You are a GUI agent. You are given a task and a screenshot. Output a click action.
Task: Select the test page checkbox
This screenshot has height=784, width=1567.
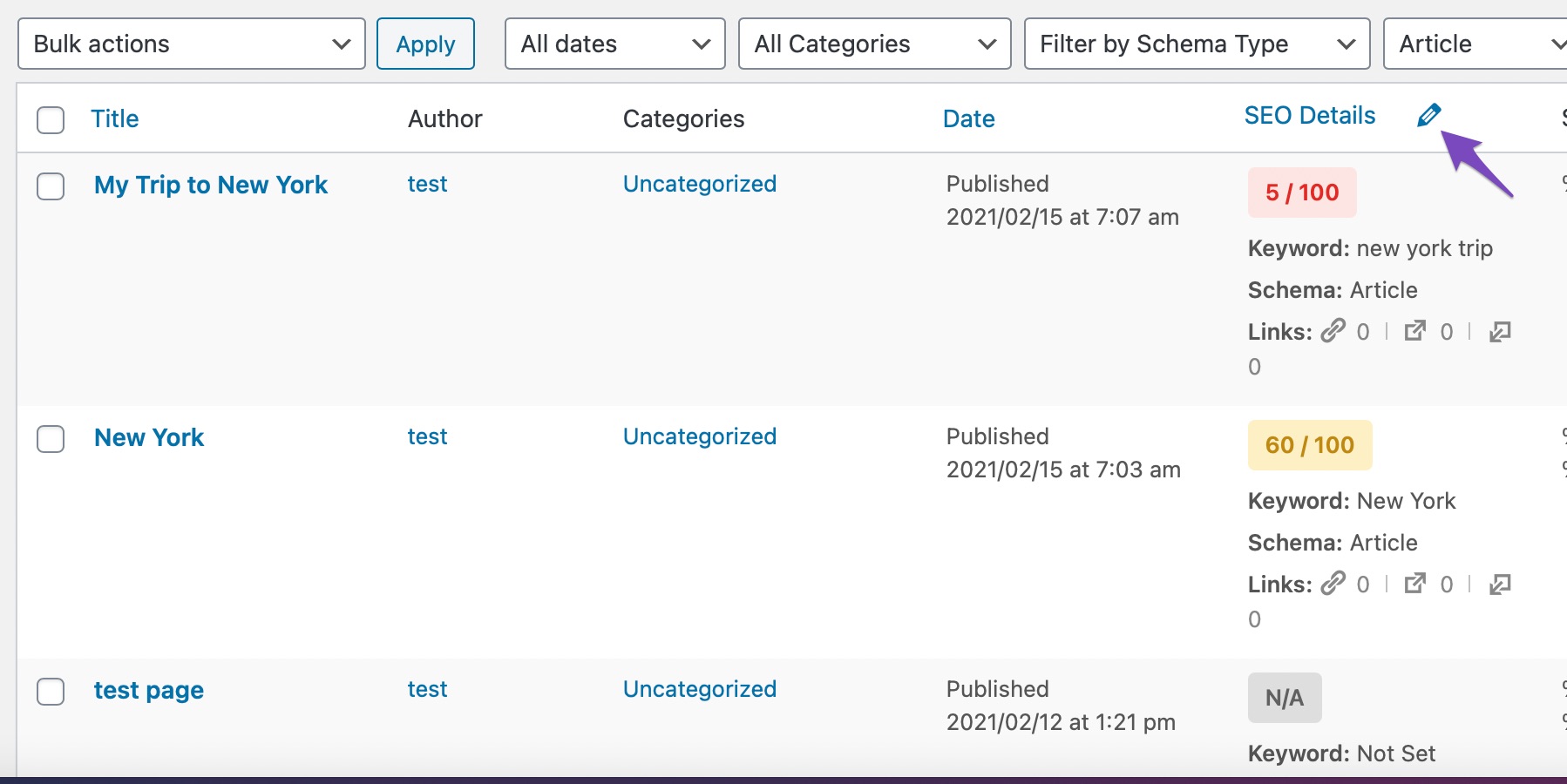51,691
